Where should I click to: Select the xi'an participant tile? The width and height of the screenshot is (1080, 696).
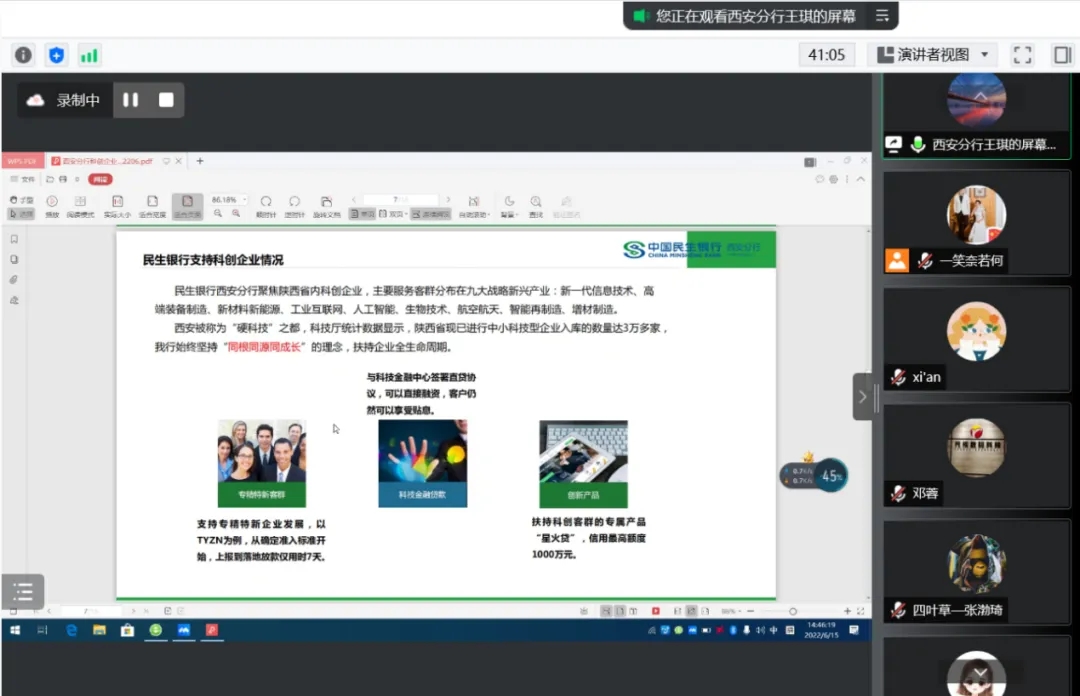tap(977, 340)
